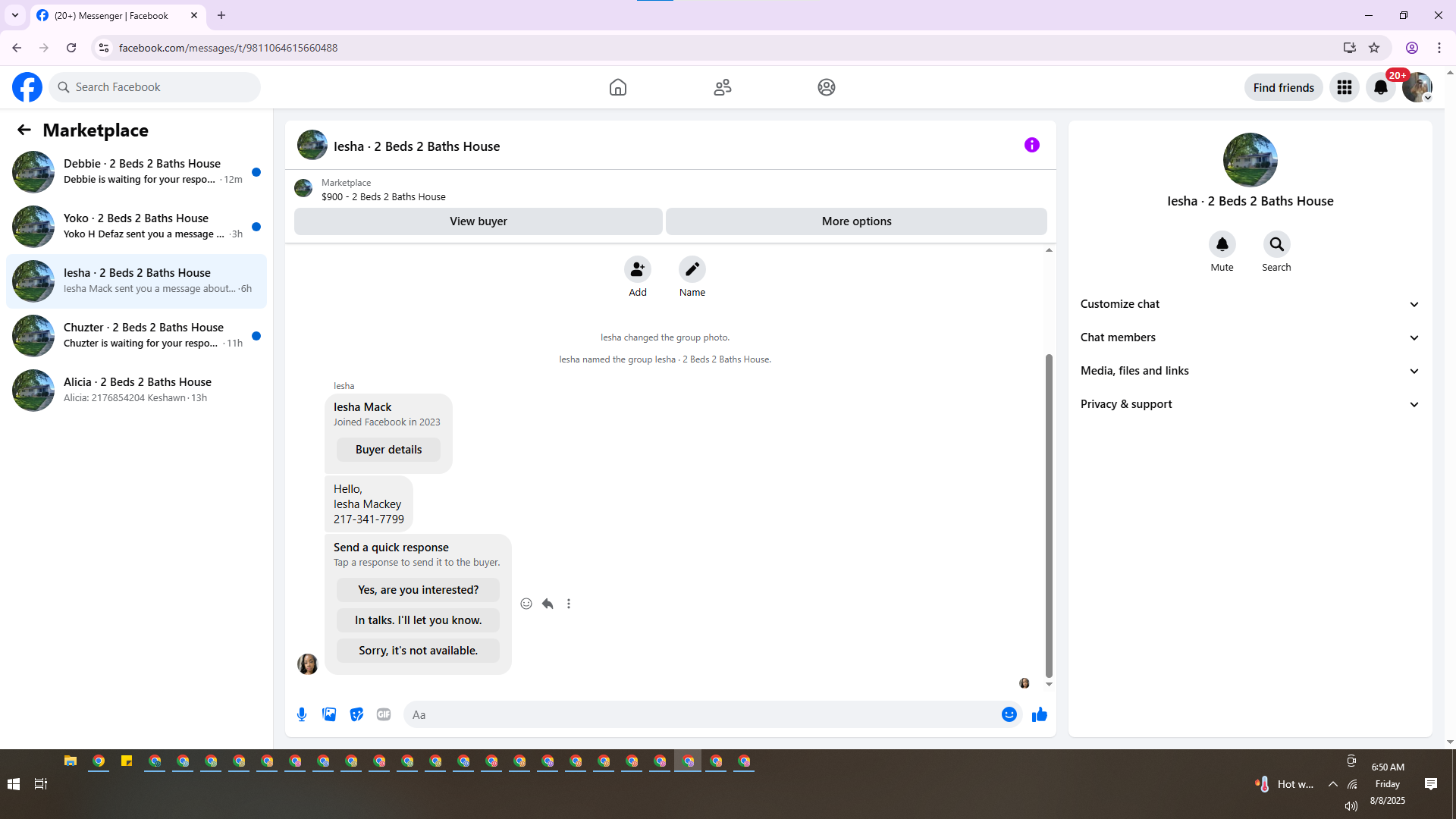
Task: Add people with the Add icon
Action: (x=637, y=270)
